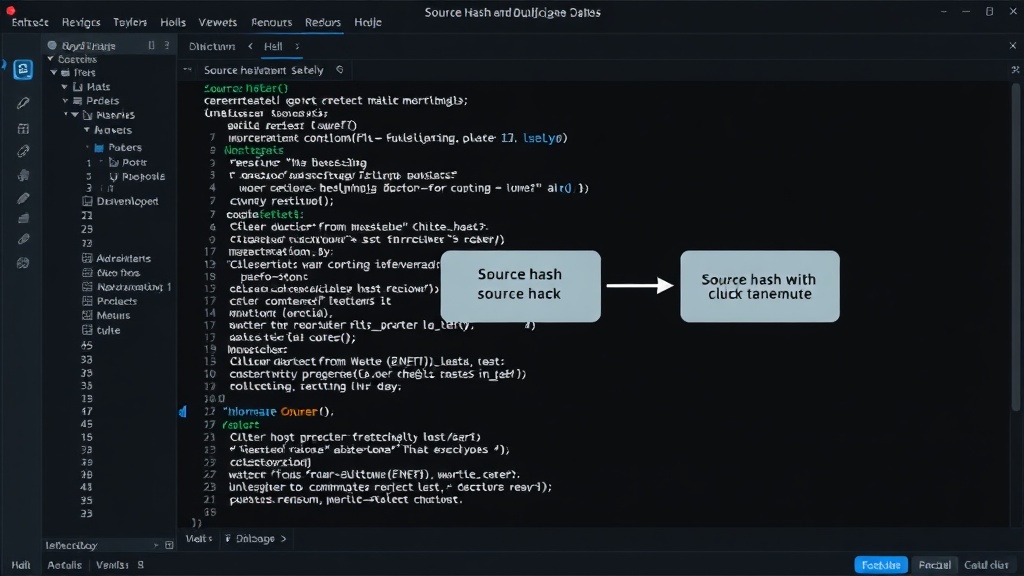Screen dimensions: 1024x576
Task: Open the 'Hedje' menu
Action: click(x=368, y=22)
